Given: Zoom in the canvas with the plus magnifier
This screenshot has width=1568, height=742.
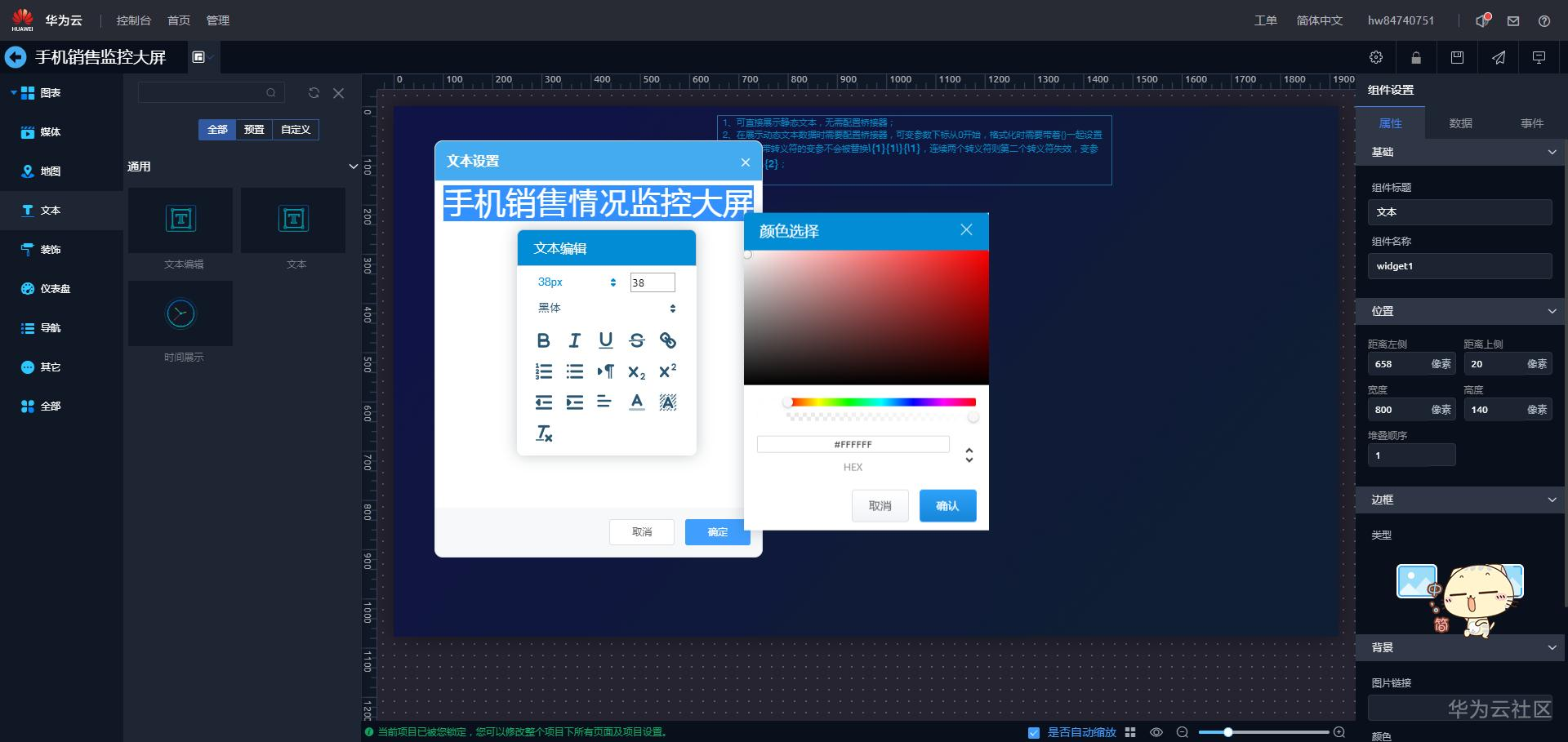Looking at the screenshot, I should 1339,732.
